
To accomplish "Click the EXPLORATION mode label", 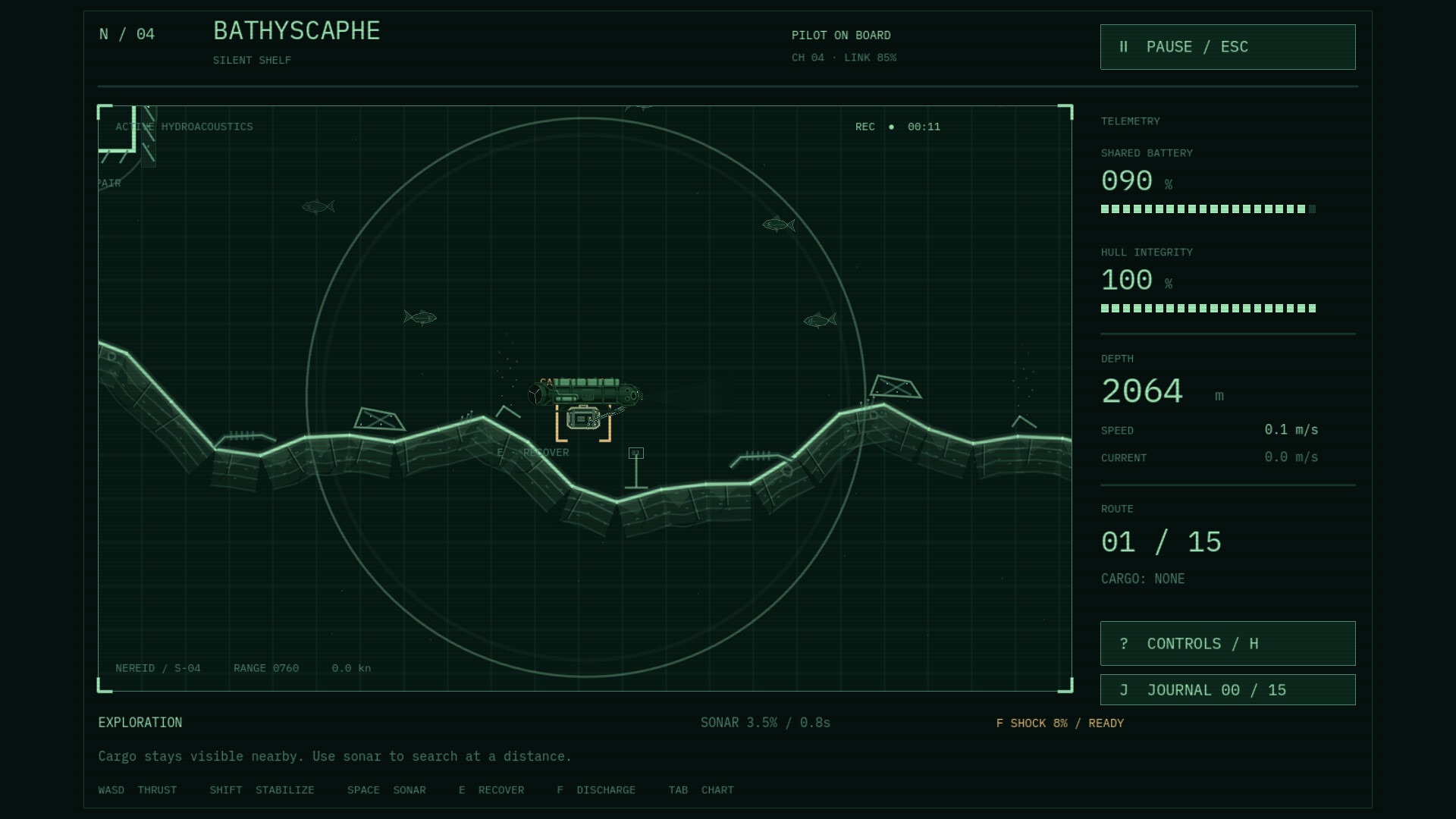I will [140, 723].
